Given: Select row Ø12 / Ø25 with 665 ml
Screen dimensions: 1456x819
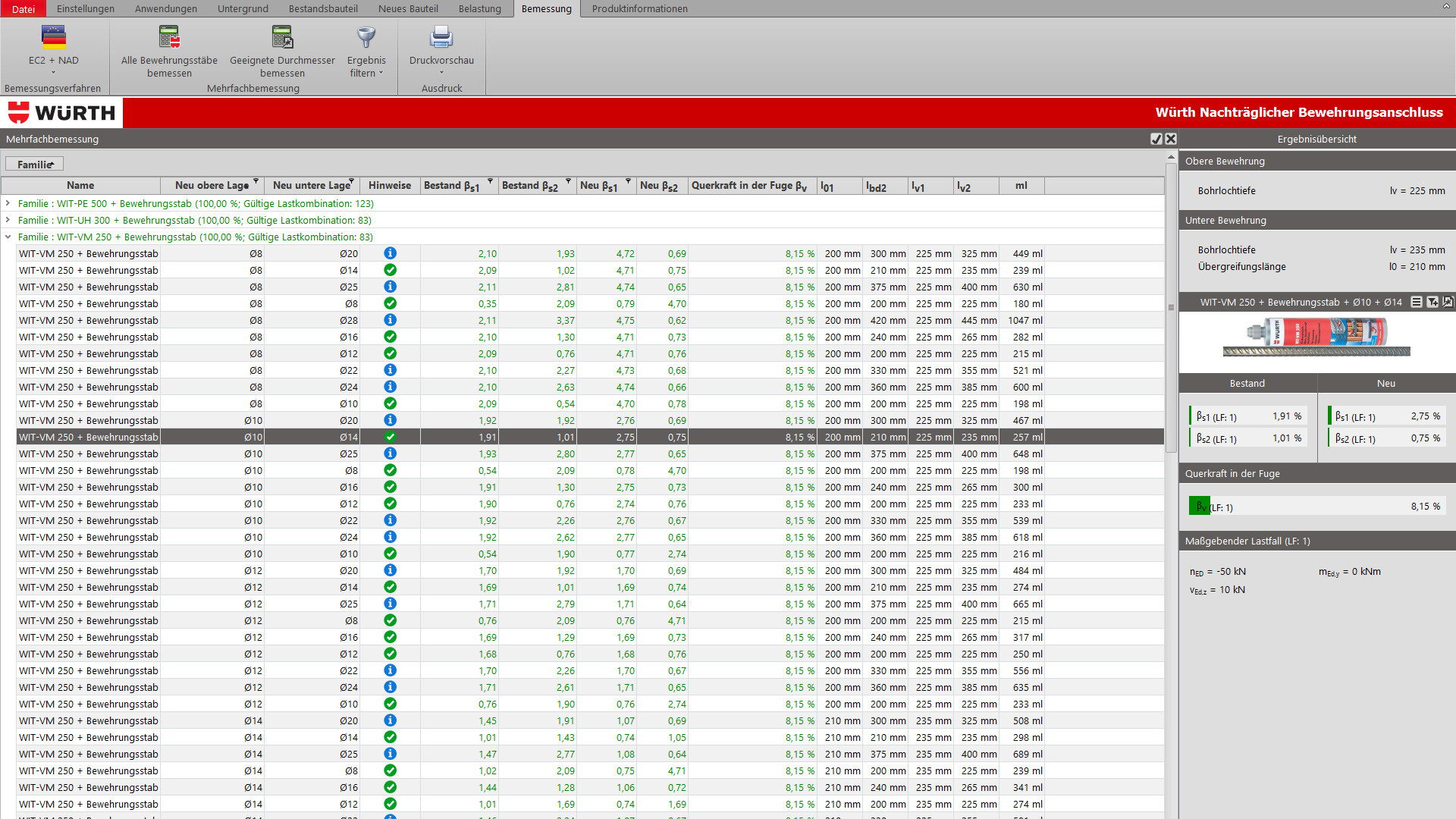Looking at the screenshot, I should click(590, 604).
